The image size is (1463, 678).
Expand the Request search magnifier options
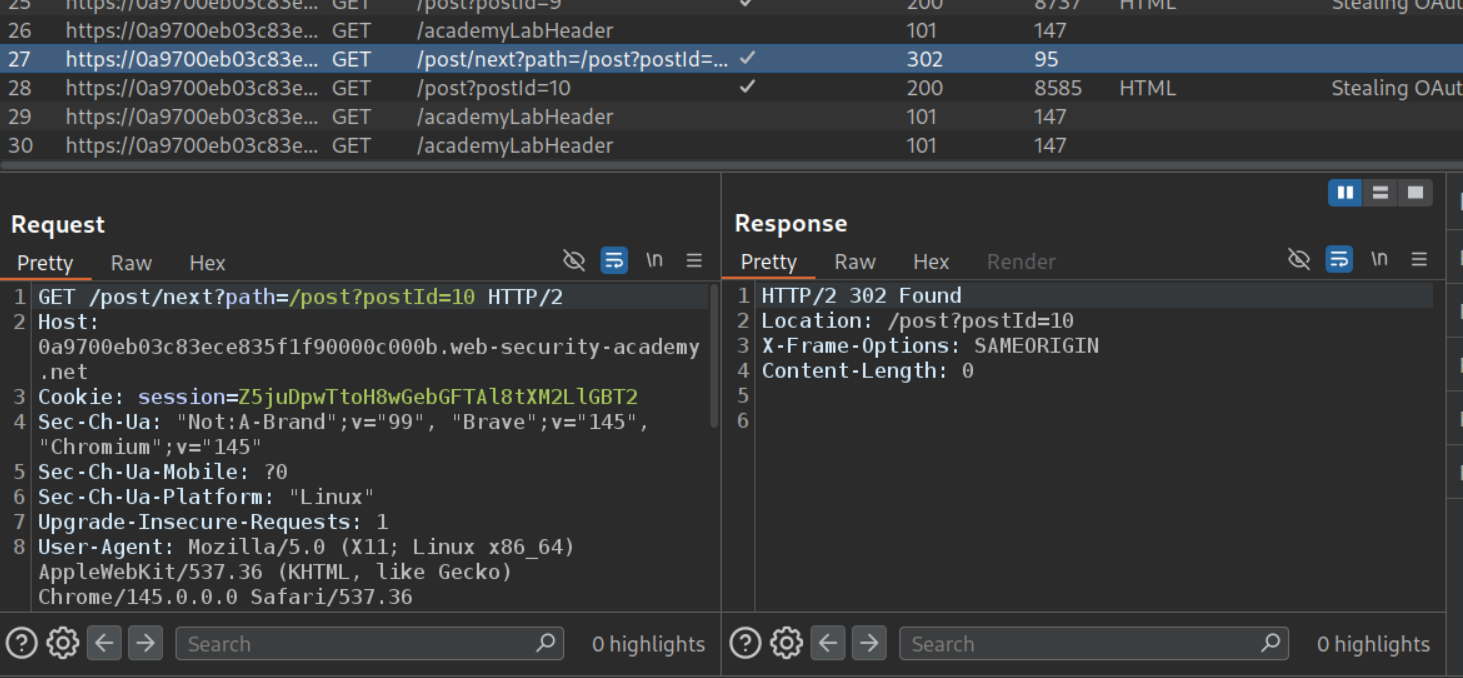[545, 643]
